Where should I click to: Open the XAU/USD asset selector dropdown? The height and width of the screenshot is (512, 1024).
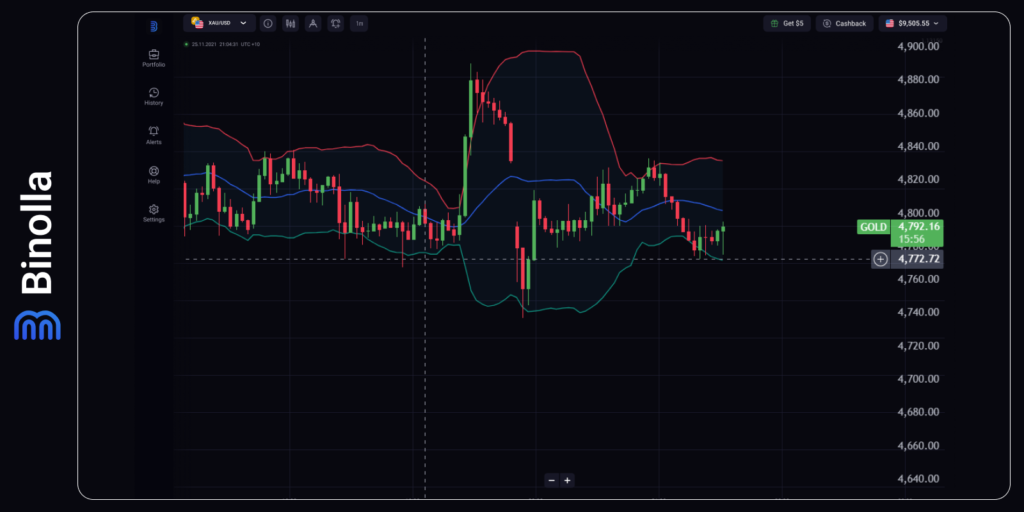point(219,24)
